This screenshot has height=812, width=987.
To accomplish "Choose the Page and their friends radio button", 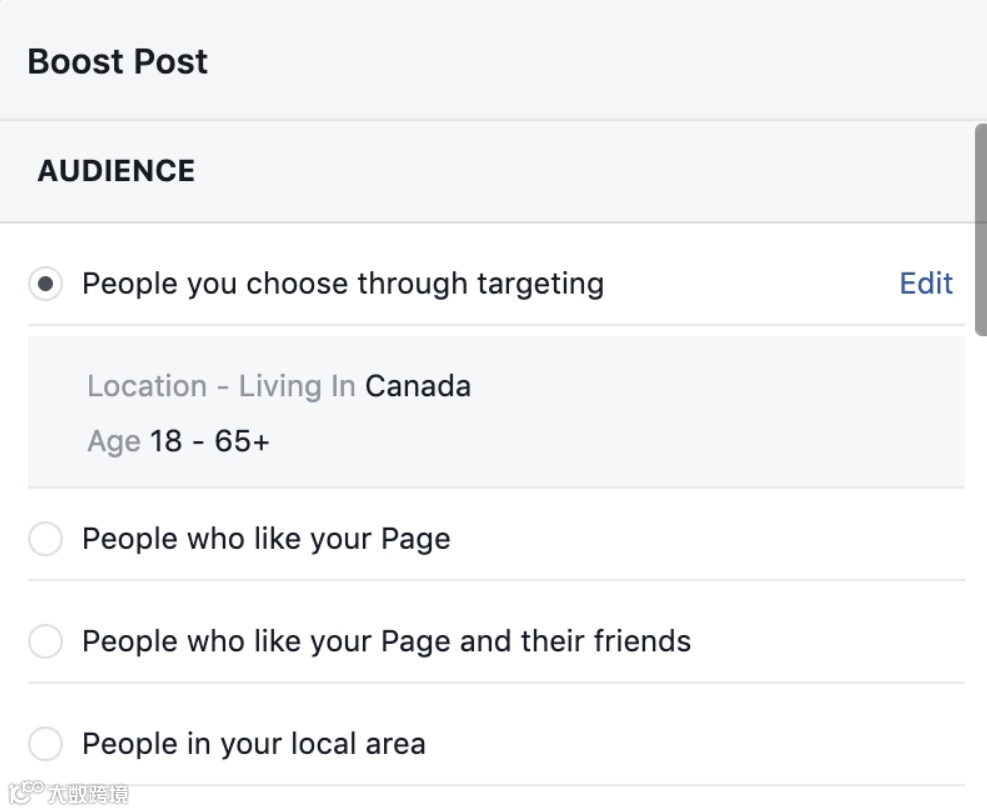I will 45,641.
